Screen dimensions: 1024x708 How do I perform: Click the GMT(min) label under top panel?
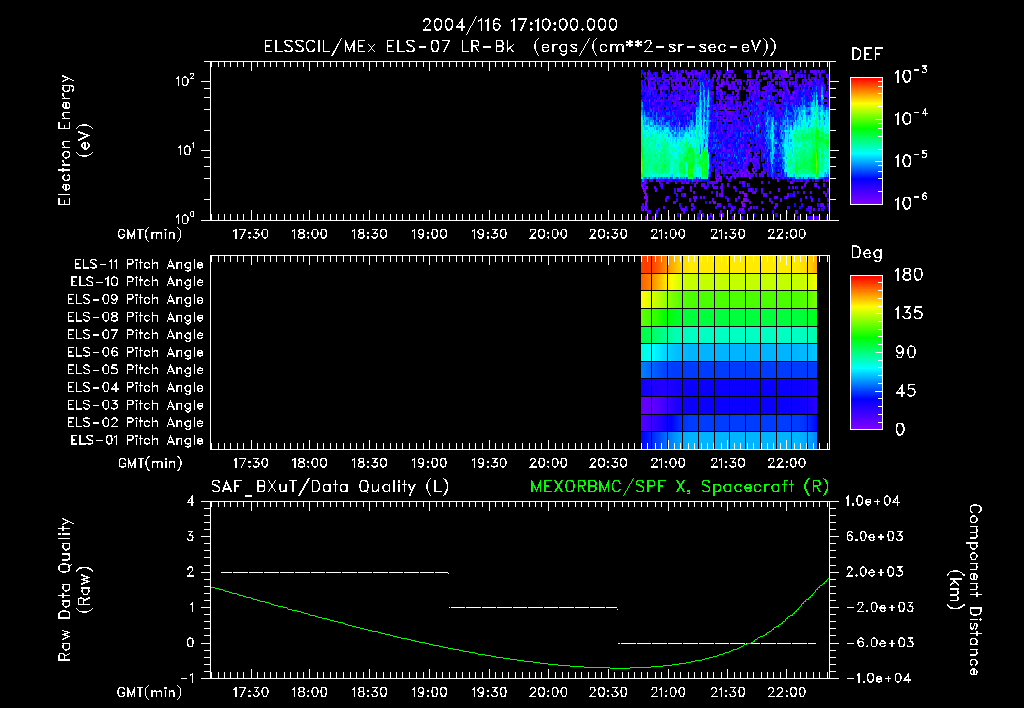(150, 234)
